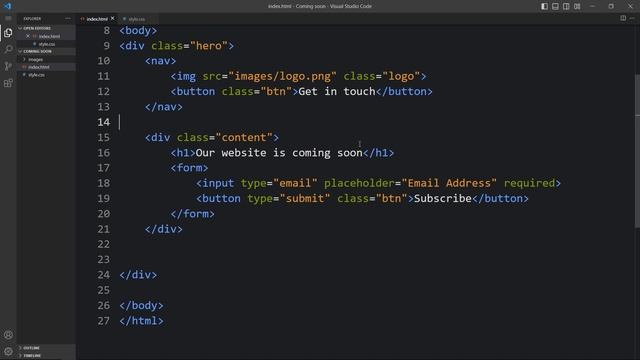Screen dimensions: 640x360
Task: Open editor more actions ellipsis
Action: pyautogui.click(x=632, y=18)
